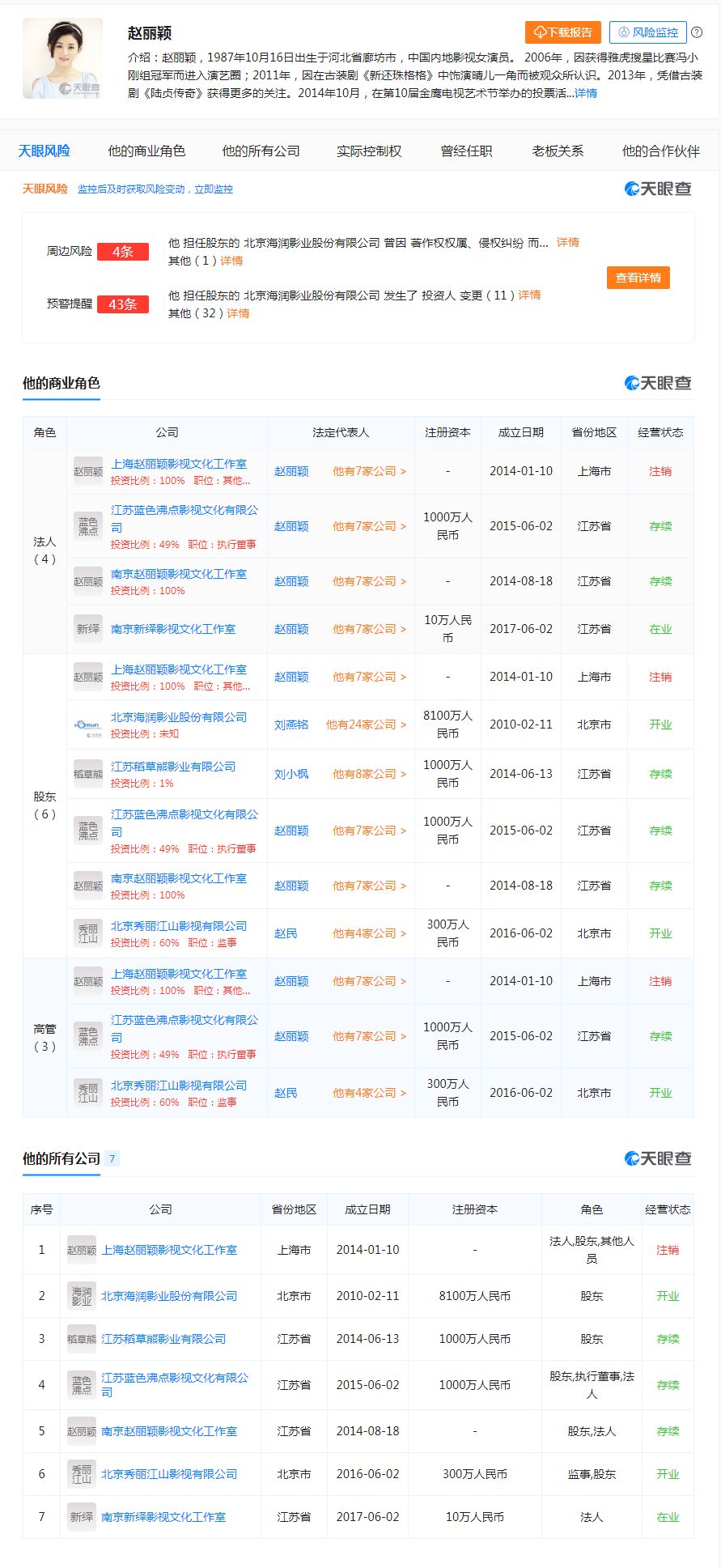This screenshot has width=721, height=1568.
Task: Open 详情 after the 著作权权属 dispute line
Action: point(568,242)
